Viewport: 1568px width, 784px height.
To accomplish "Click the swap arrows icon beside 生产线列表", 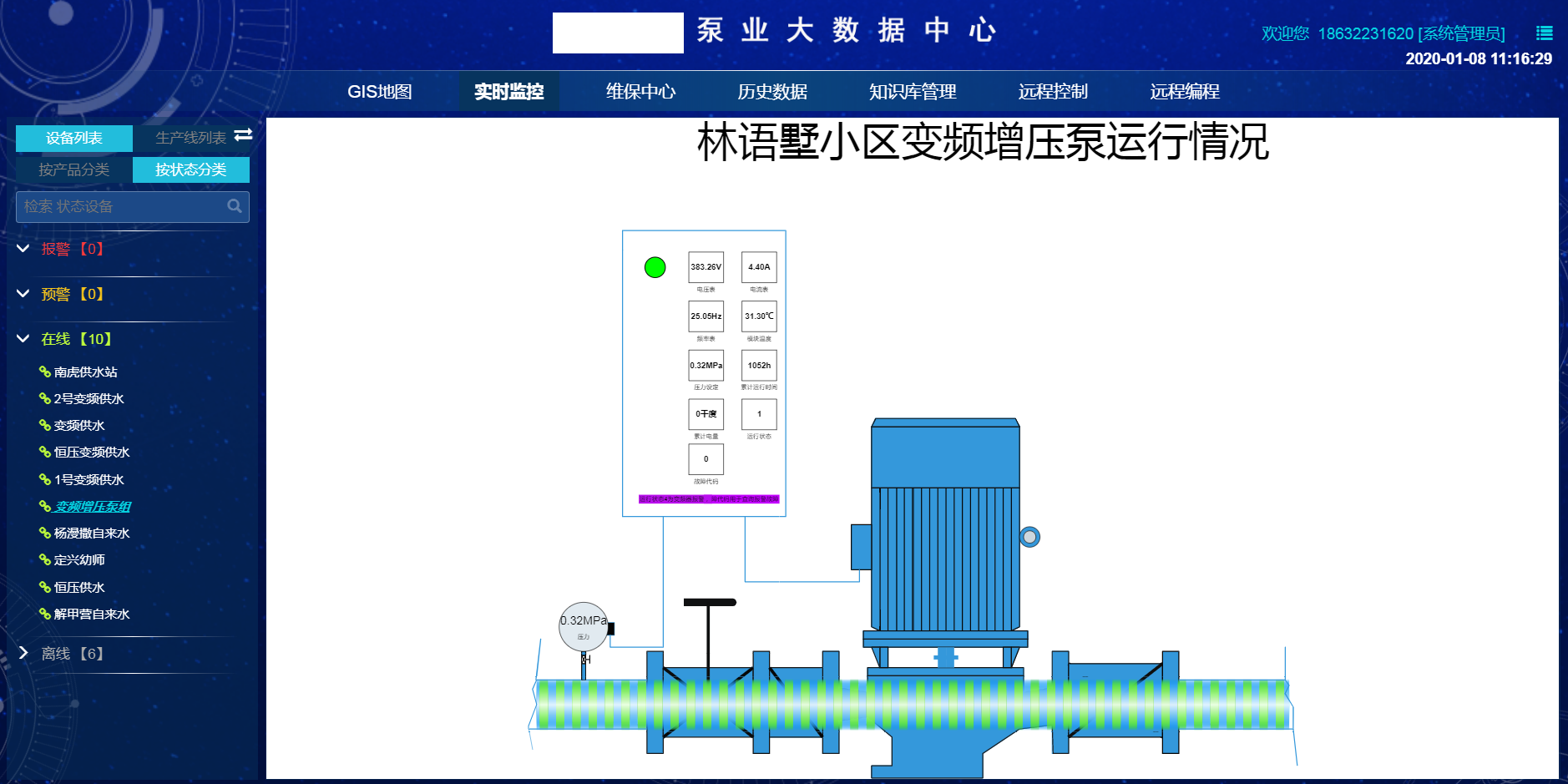I will pyautogui.click(x=242, y=137).
